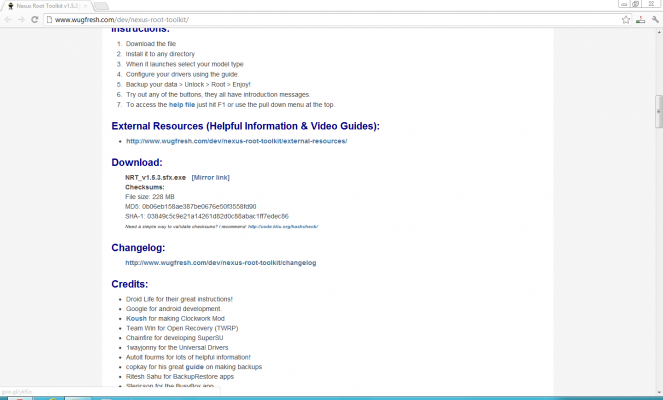Viewport: 663px width, 400px height.
Task: Open the external-resources URL link
Action: (x=236, y=141)
